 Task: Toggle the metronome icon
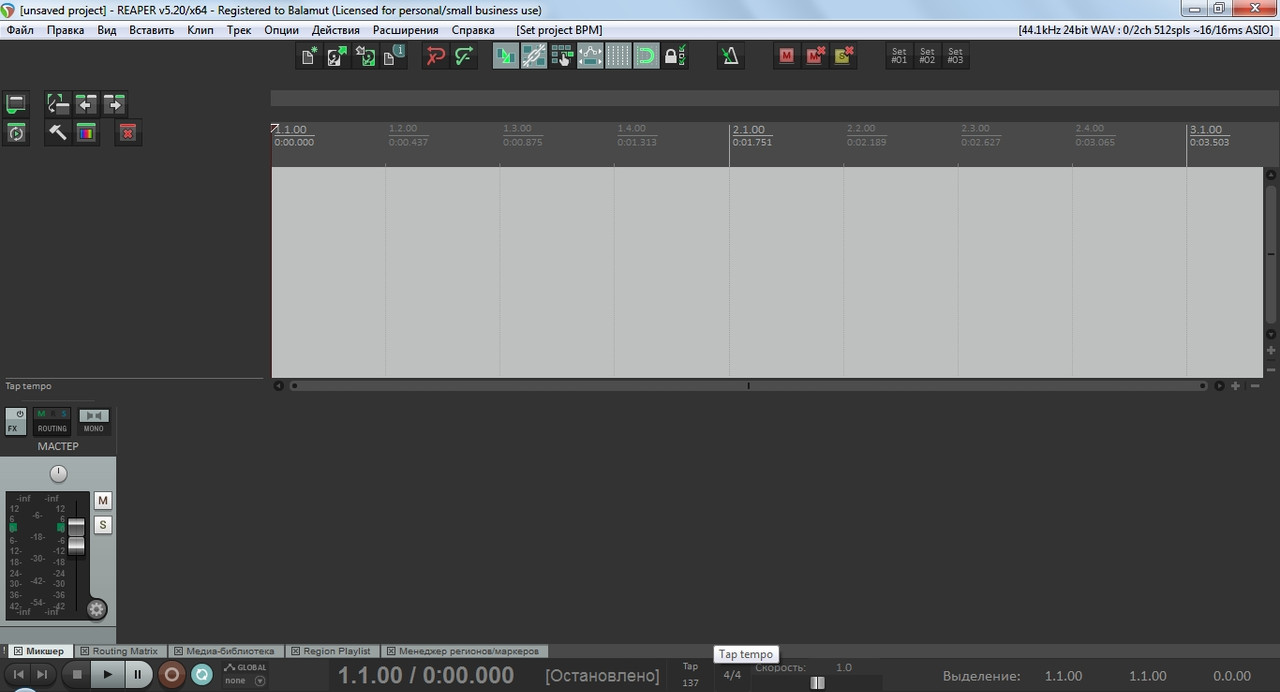coord(730,56)
